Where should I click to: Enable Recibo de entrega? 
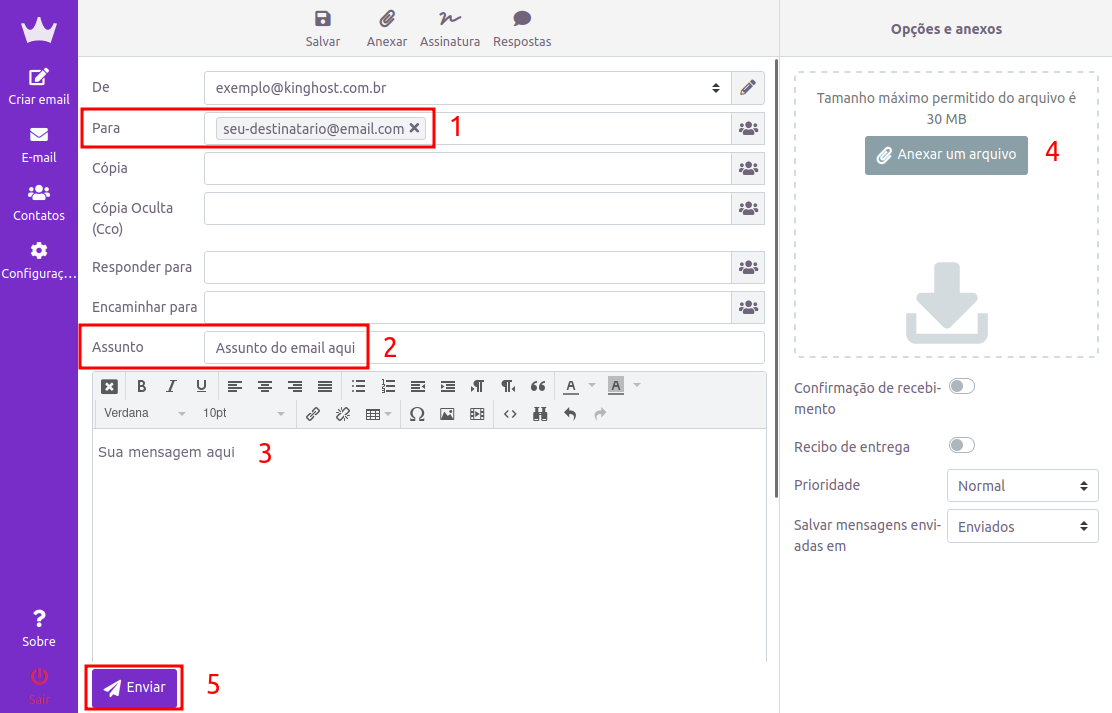tap(961, 445)
